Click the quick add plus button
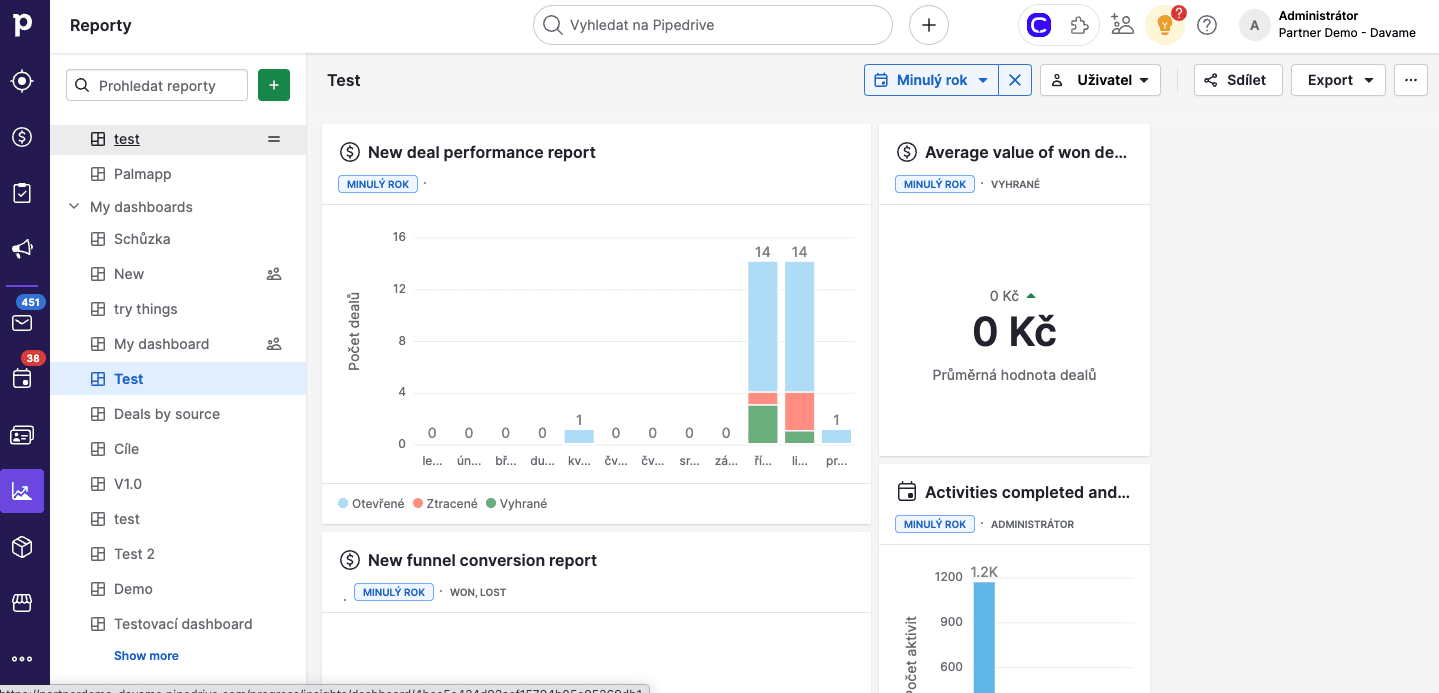This screenshot has width=1439, height=693. pos(928,25)
